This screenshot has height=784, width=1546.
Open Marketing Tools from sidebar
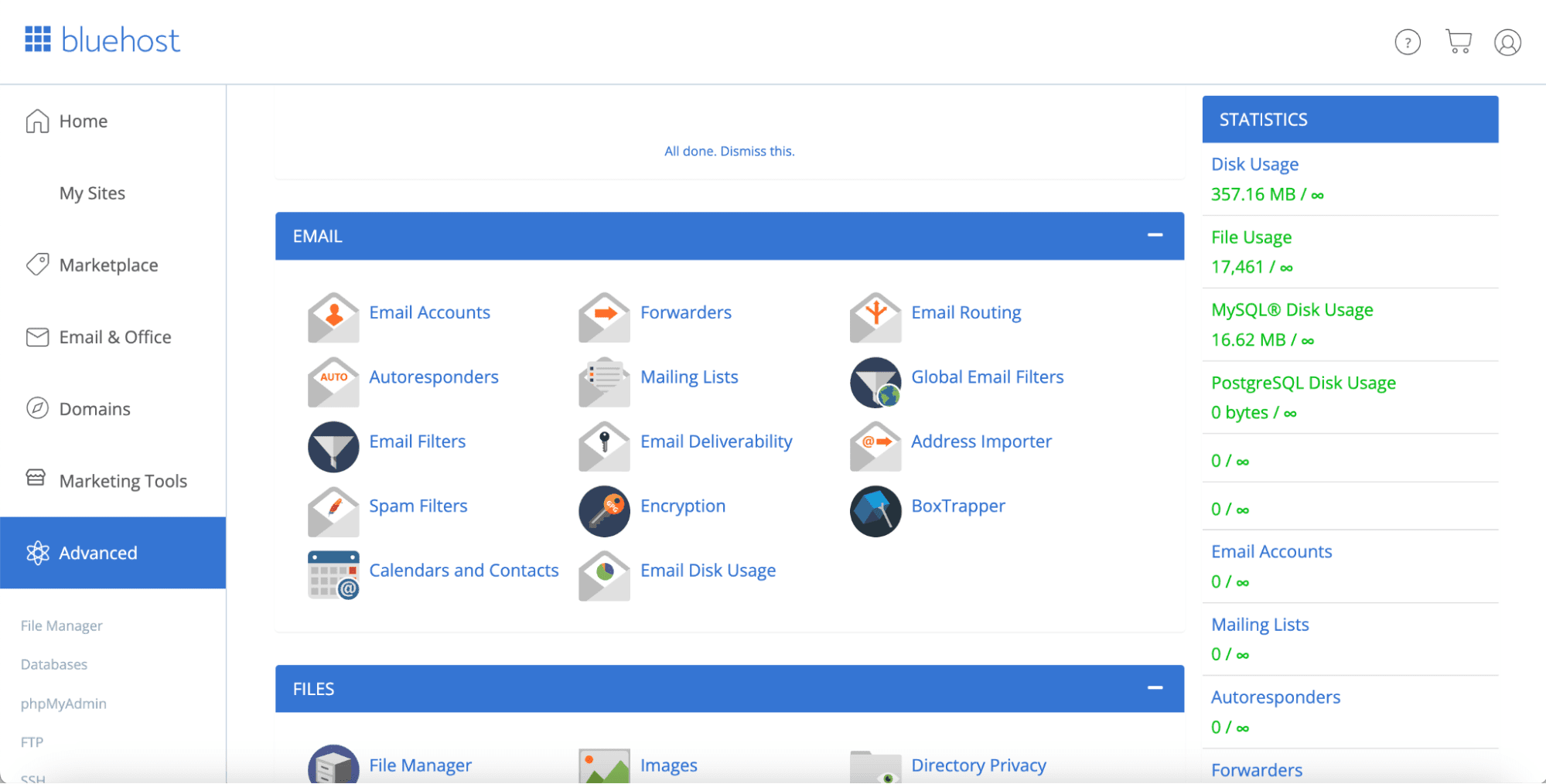click(x=123, y=480)
